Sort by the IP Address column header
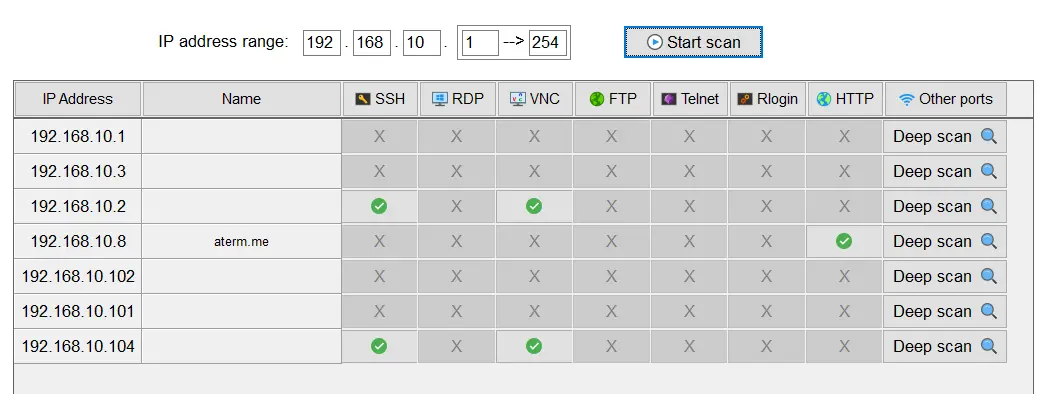 [x=78, y=99]
